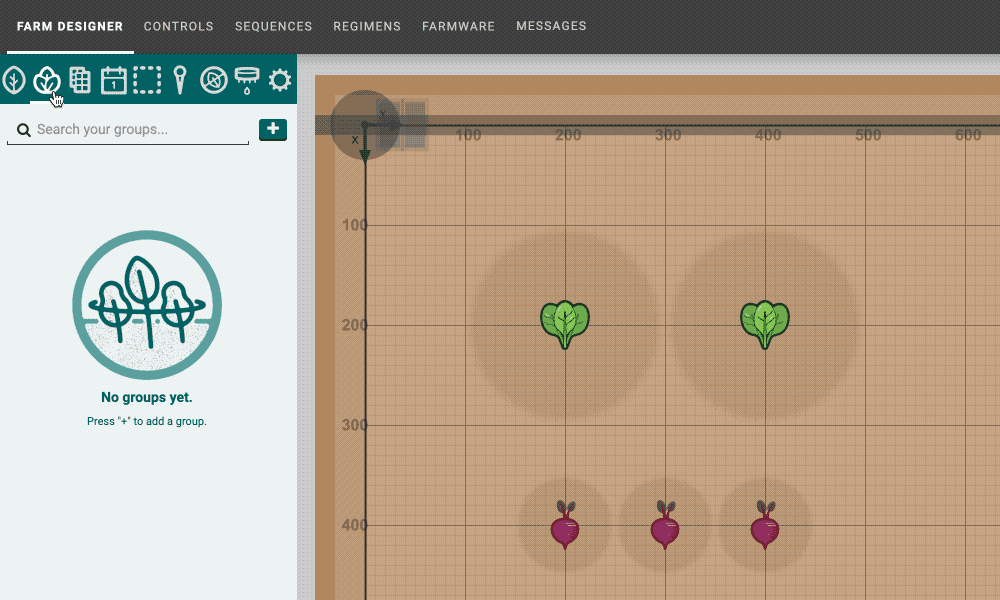The height and width of the screenshot is (600, 1000).
Task: Open the Points pin icon
Action: (x=180, y=80)
